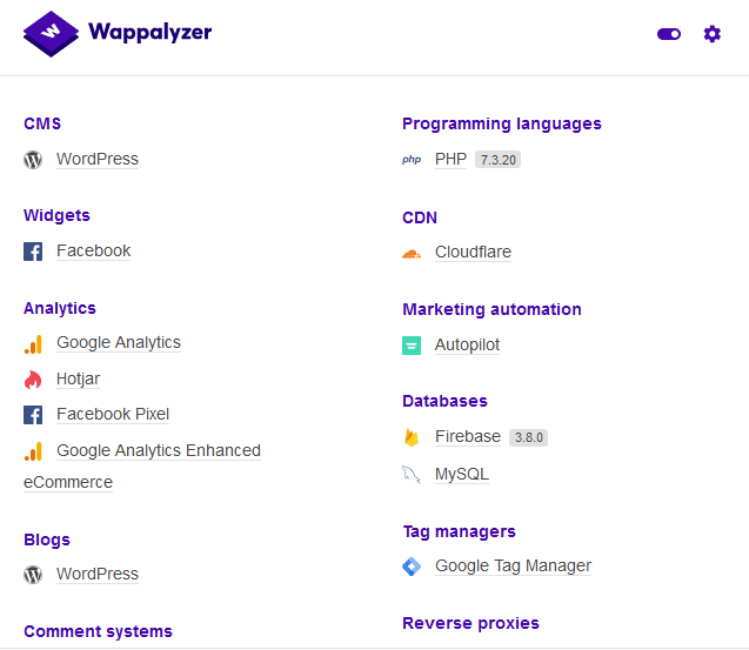Click the Google Analytics Enhanced eCommerce icon

33,451
